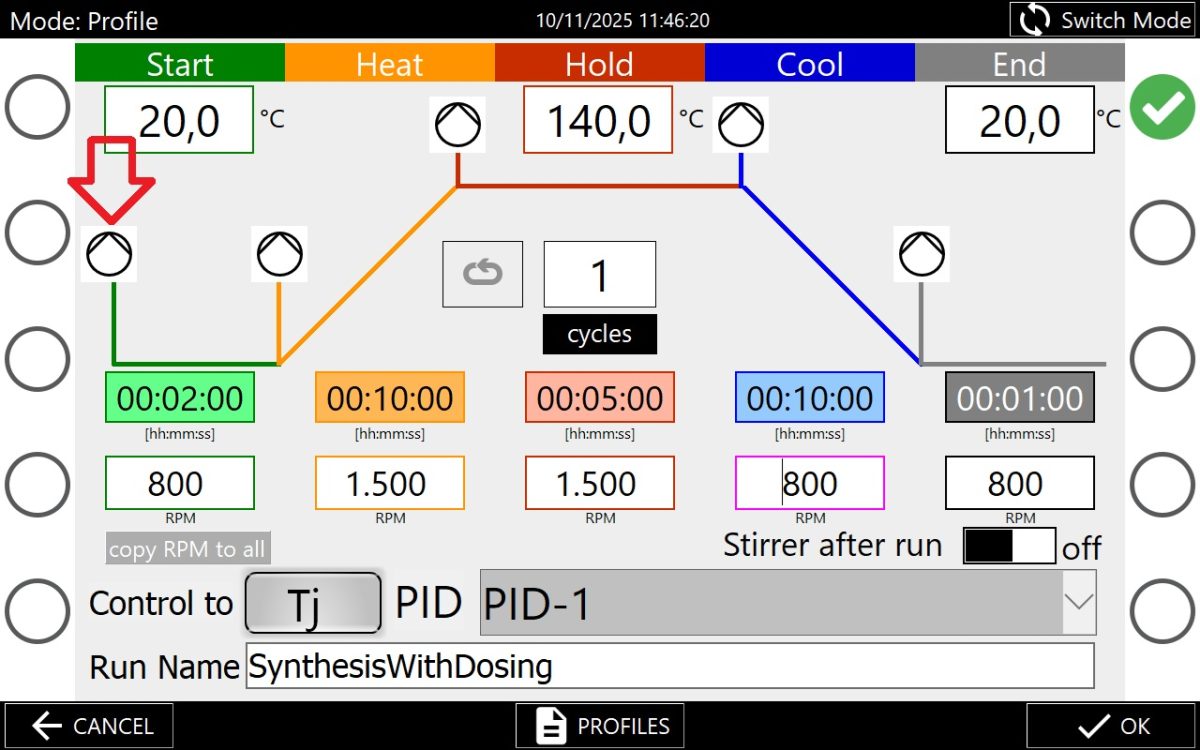Click the cycle repeat arrow icon
The height and width of the screenshot is (750, 1200).
pos(483,274)
